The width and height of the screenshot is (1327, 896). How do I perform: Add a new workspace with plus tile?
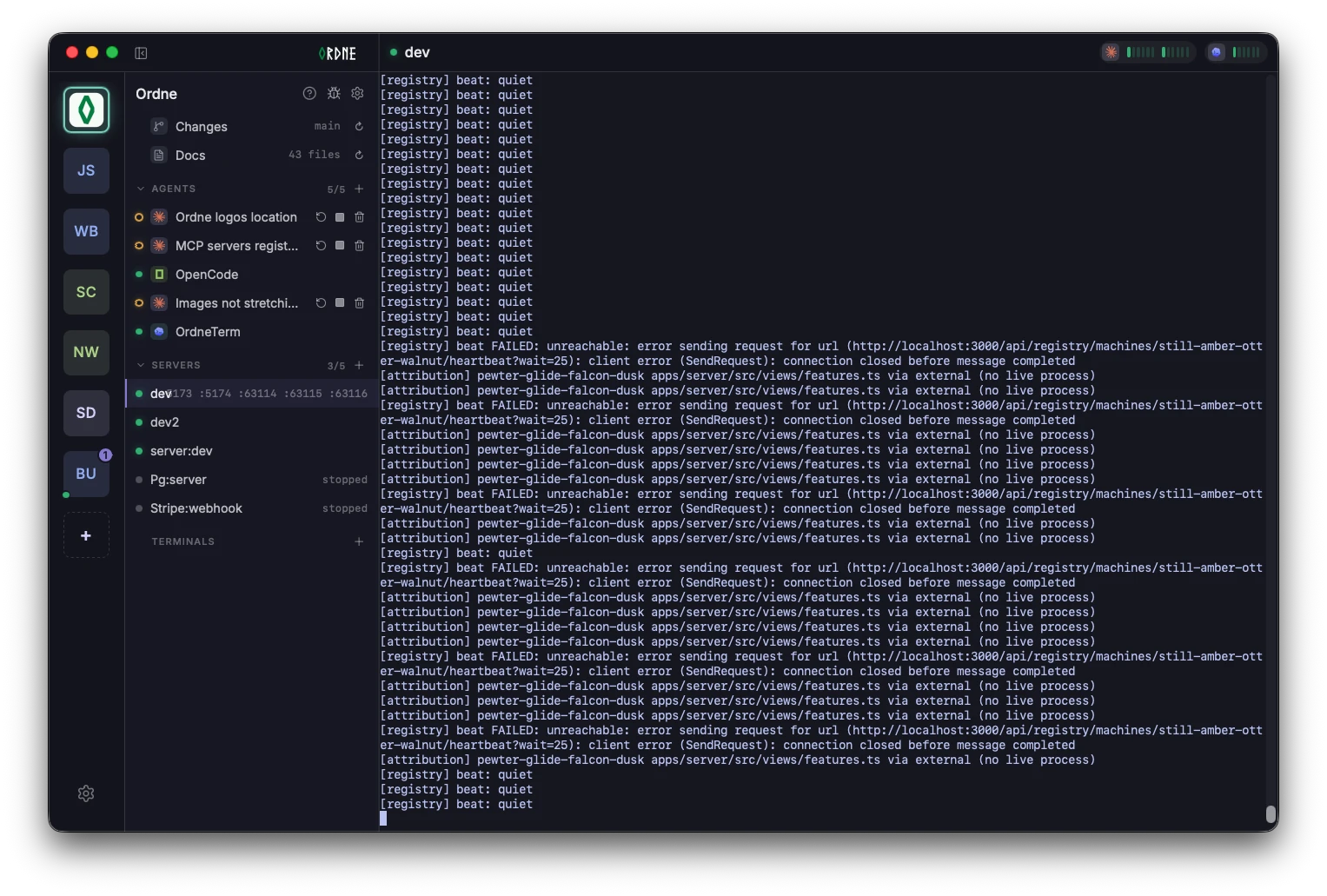click(86, 535)
